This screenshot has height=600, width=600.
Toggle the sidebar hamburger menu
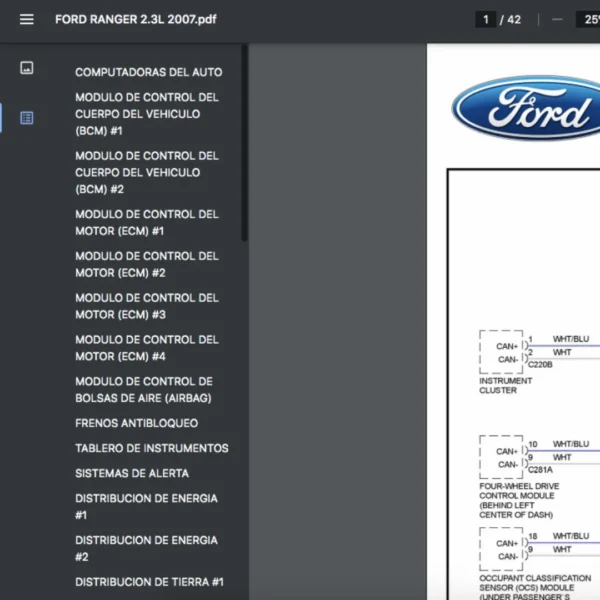coord(26,19)
